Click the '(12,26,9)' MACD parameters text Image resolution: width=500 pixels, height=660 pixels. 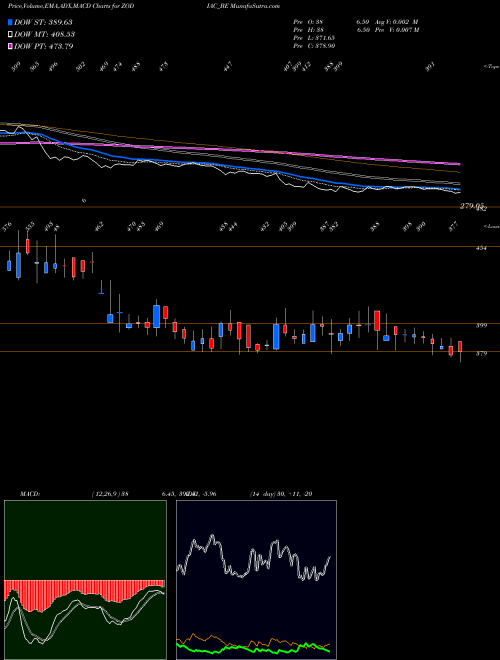[106, 494]
